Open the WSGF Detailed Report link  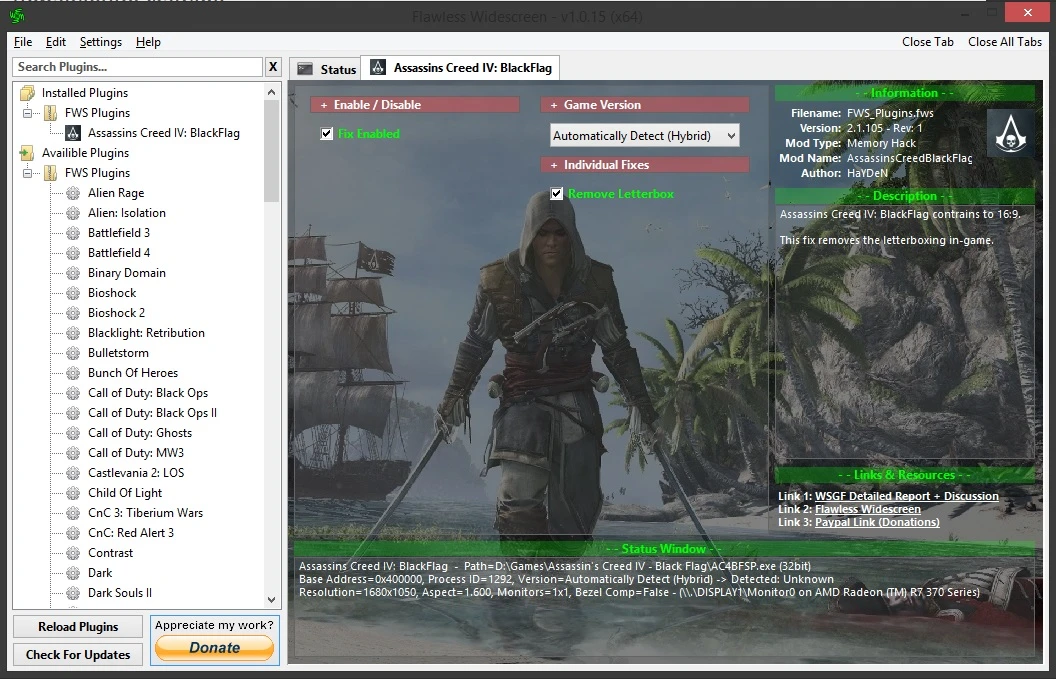coord(910,496)
